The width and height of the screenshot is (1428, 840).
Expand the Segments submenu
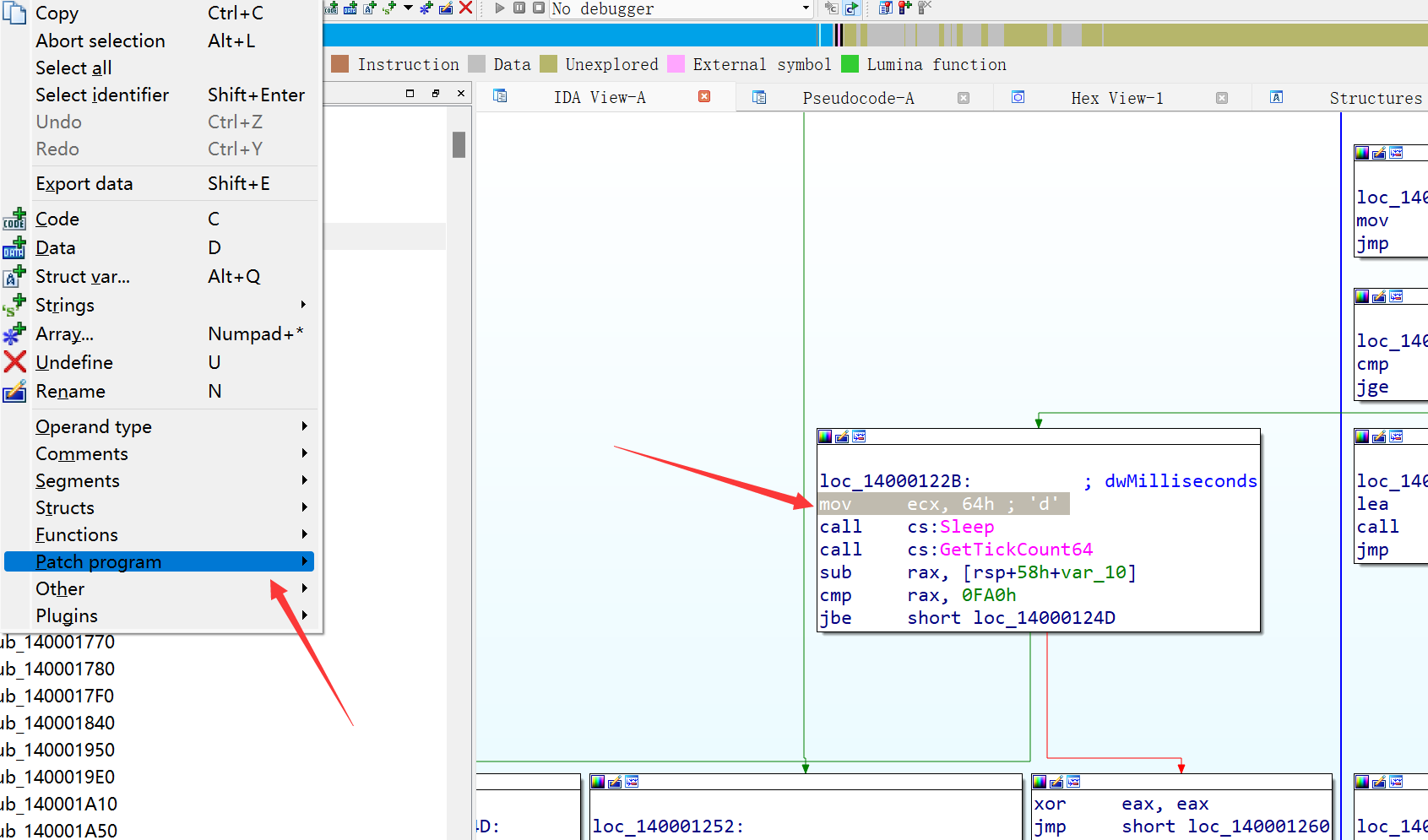[x=160, y=480]
